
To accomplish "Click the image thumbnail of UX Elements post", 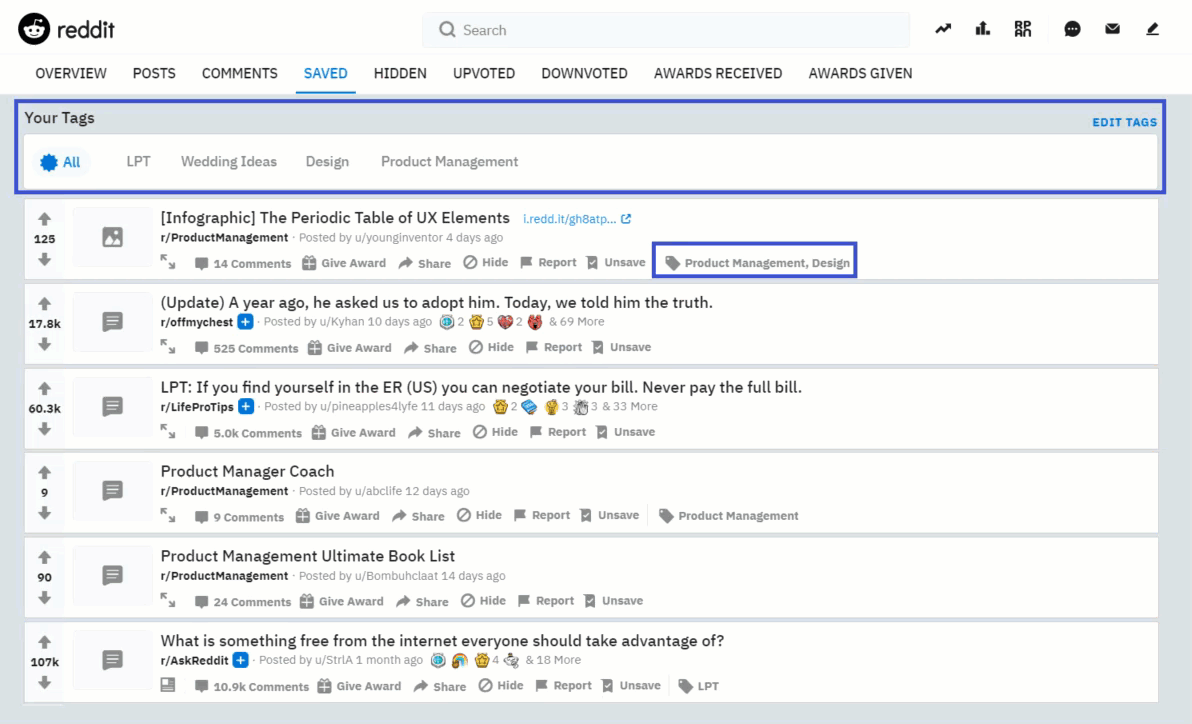I will tap(113, 237).
